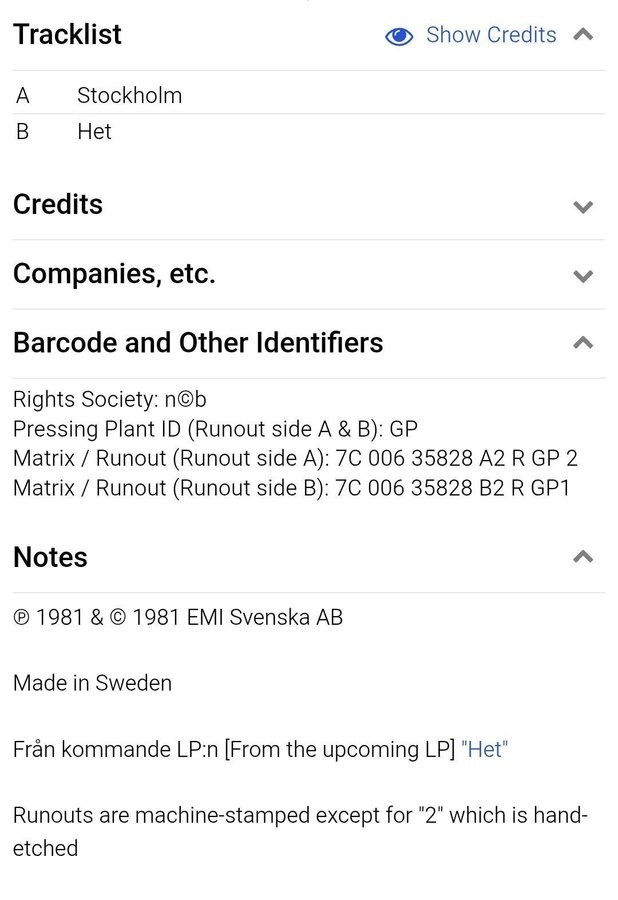618x900 pixels.
Task: Click the Tracklist heading
Action: coord(67,35)
